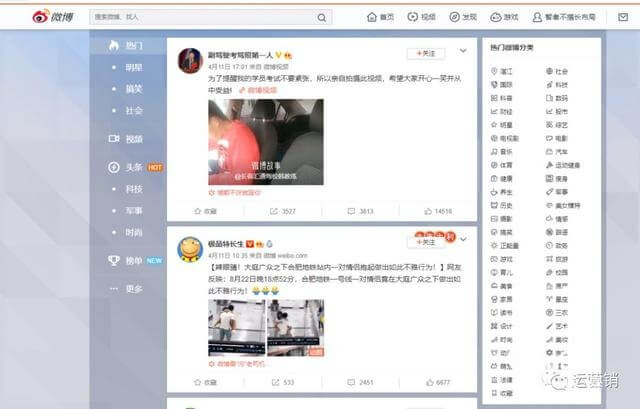
Task: Open the 极品特长生 profile name link
Action: 224,243
